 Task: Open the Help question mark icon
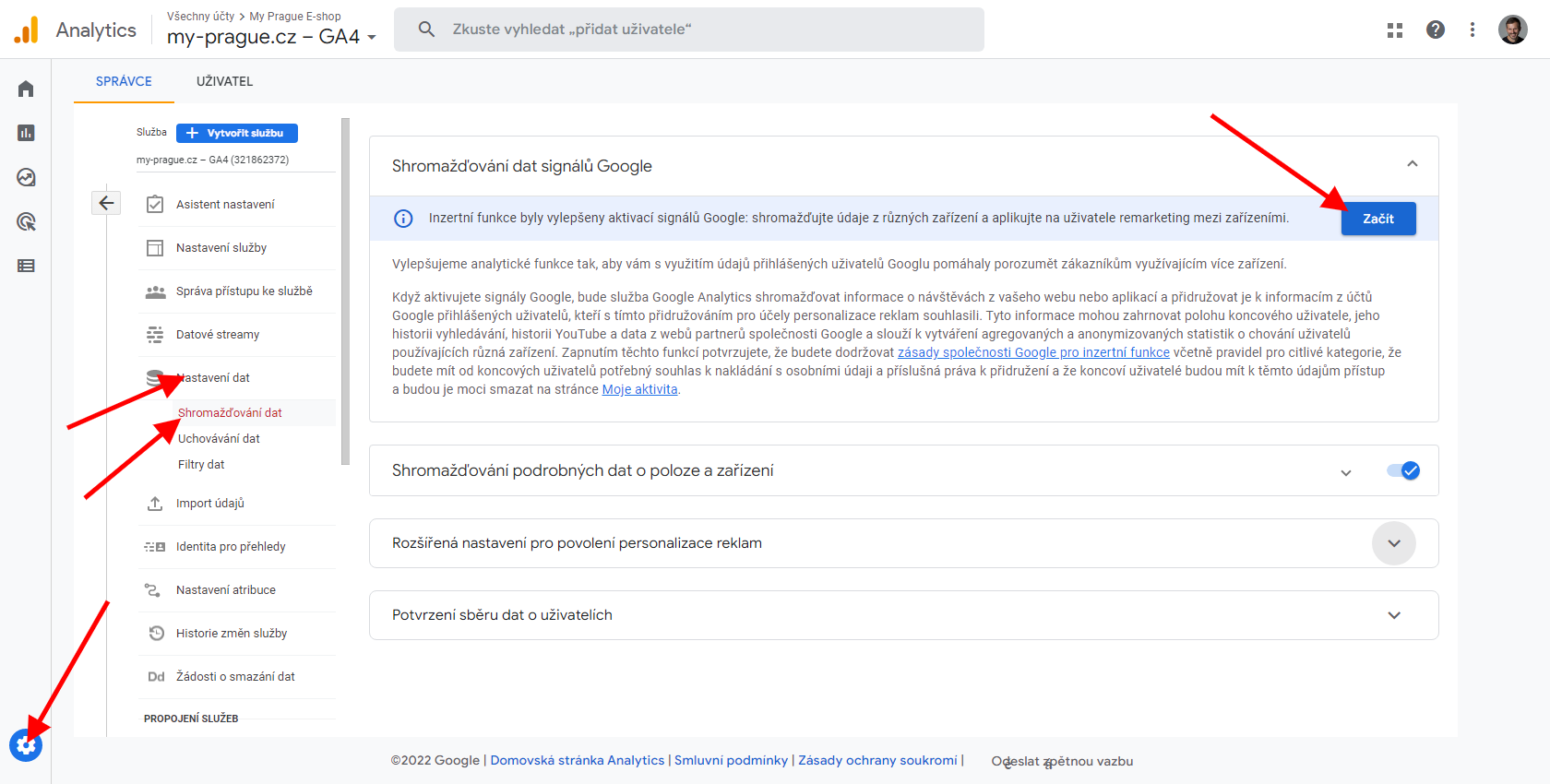[x=1435, y=30]
